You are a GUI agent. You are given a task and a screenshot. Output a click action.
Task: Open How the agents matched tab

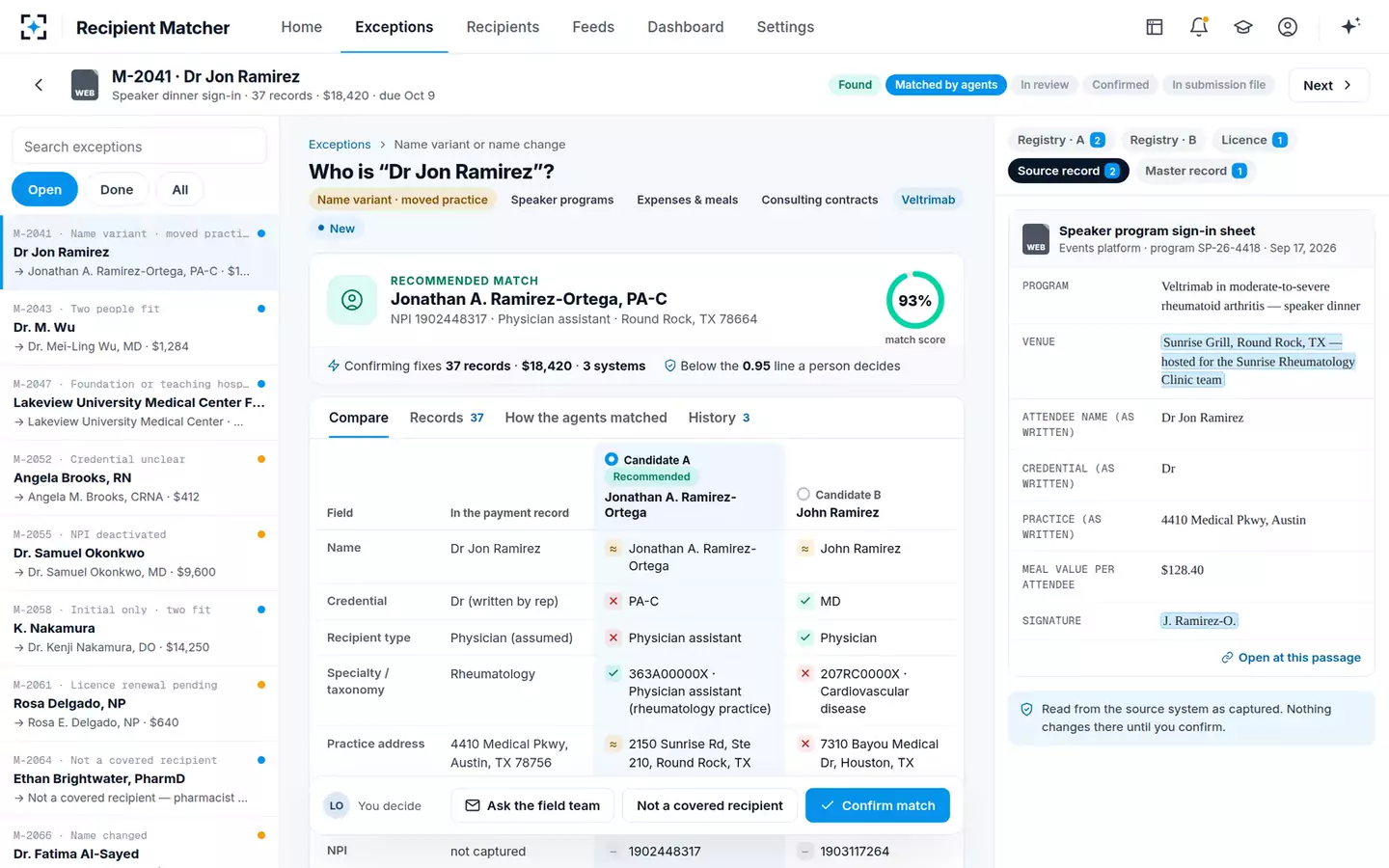(586, 418)
